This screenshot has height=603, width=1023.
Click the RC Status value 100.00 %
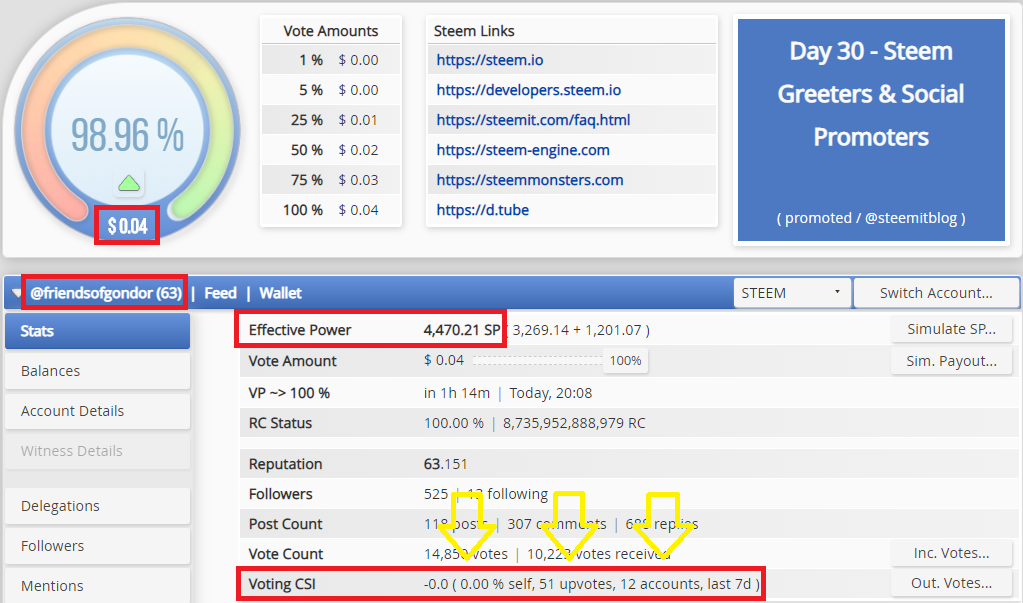click(x=453, y=423)
